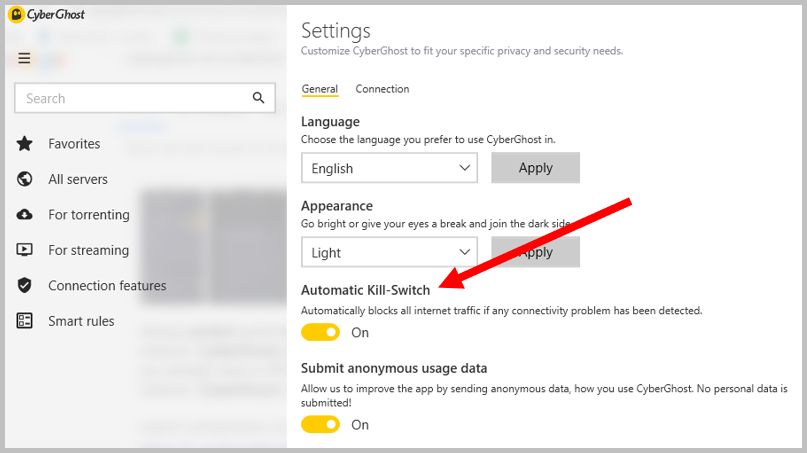Screen dimensions: 807x453
Task: Select All servers in sidebar
Action: pos(78,179)
